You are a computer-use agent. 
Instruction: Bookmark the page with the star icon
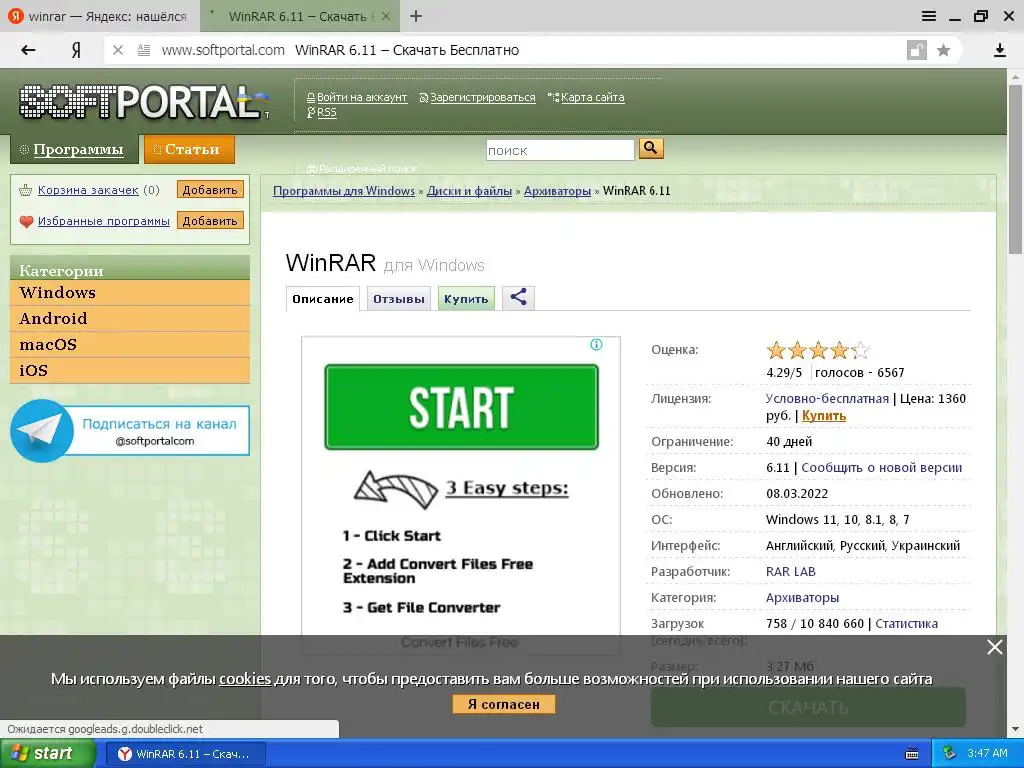(943, 50)
